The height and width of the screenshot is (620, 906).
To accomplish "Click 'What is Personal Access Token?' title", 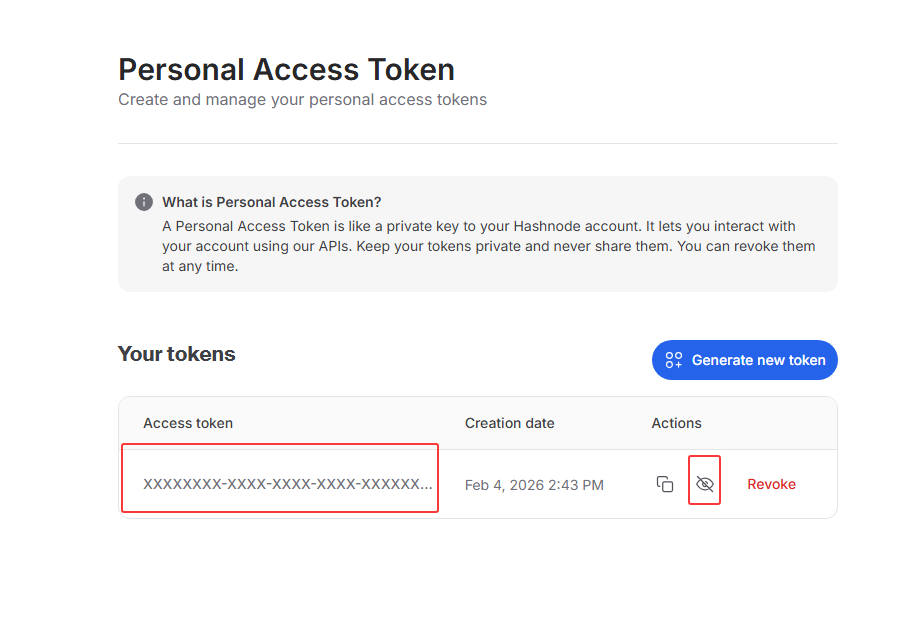I will click(x=272, y=202).
